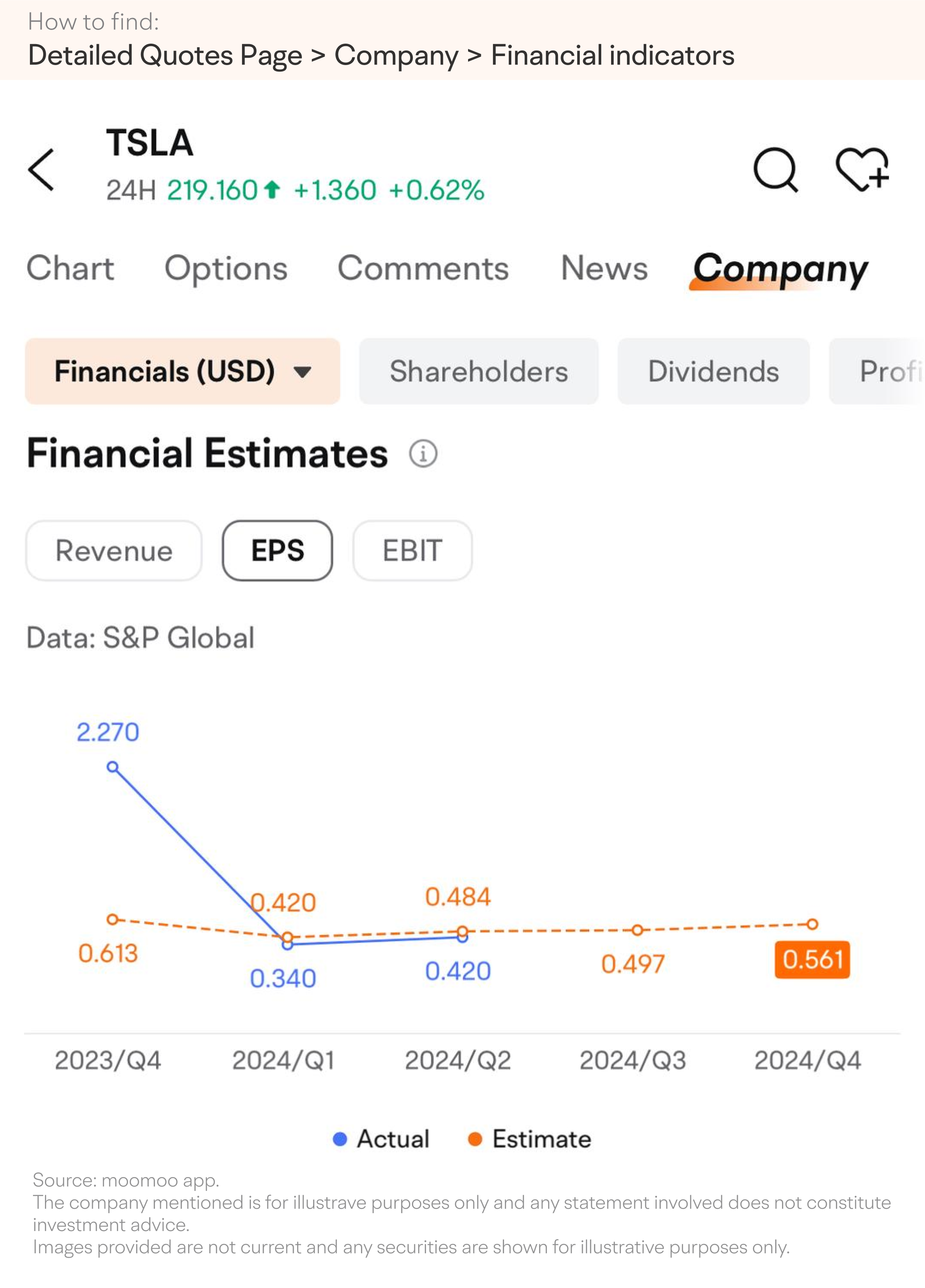Open the News tab
The height and width of the screenshot is (1288, 925).
coord(605,268)
